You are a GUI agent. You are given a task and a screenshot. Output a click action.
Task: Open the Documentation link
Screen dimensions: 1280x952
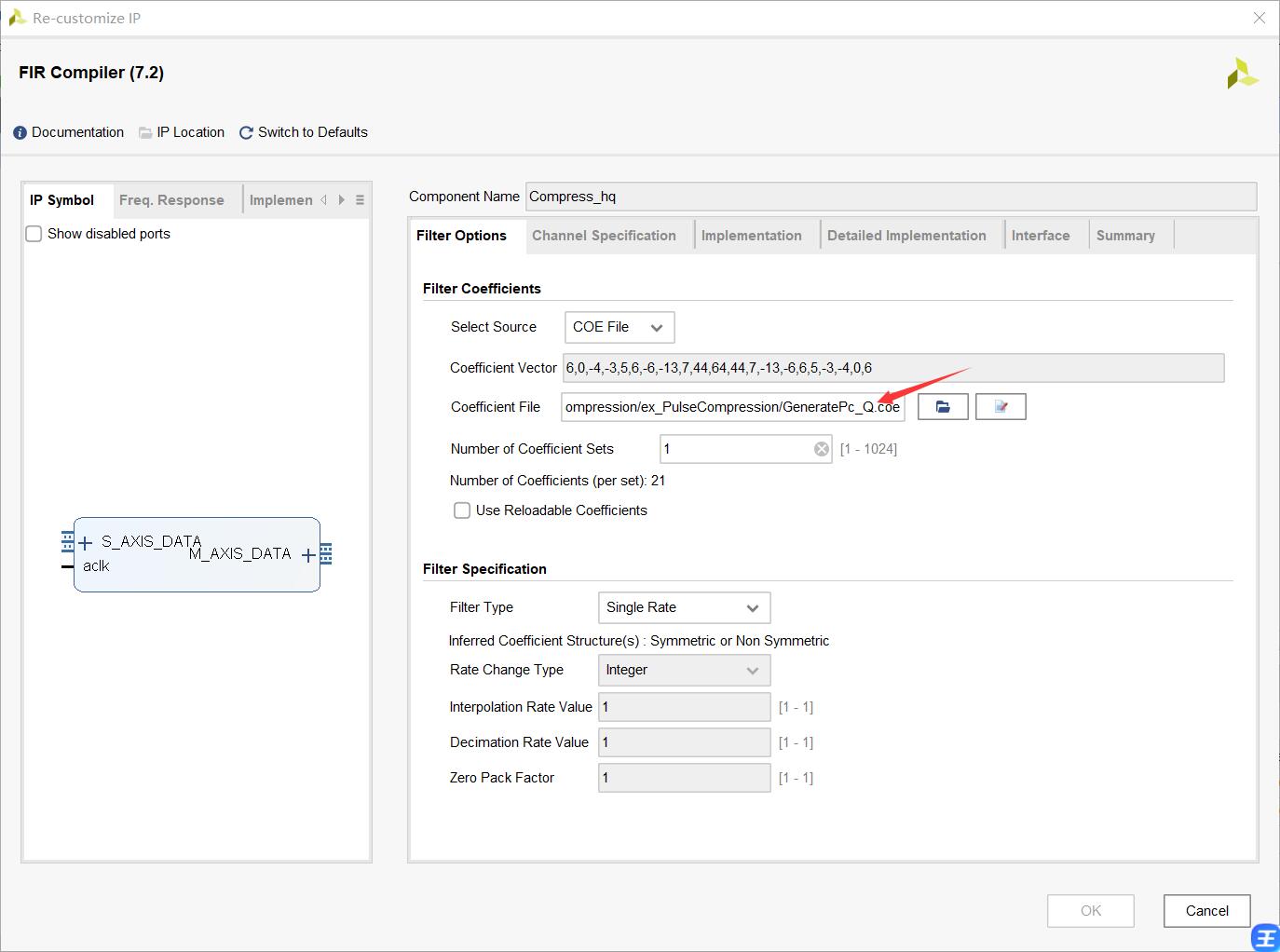(x=77, y=132)
